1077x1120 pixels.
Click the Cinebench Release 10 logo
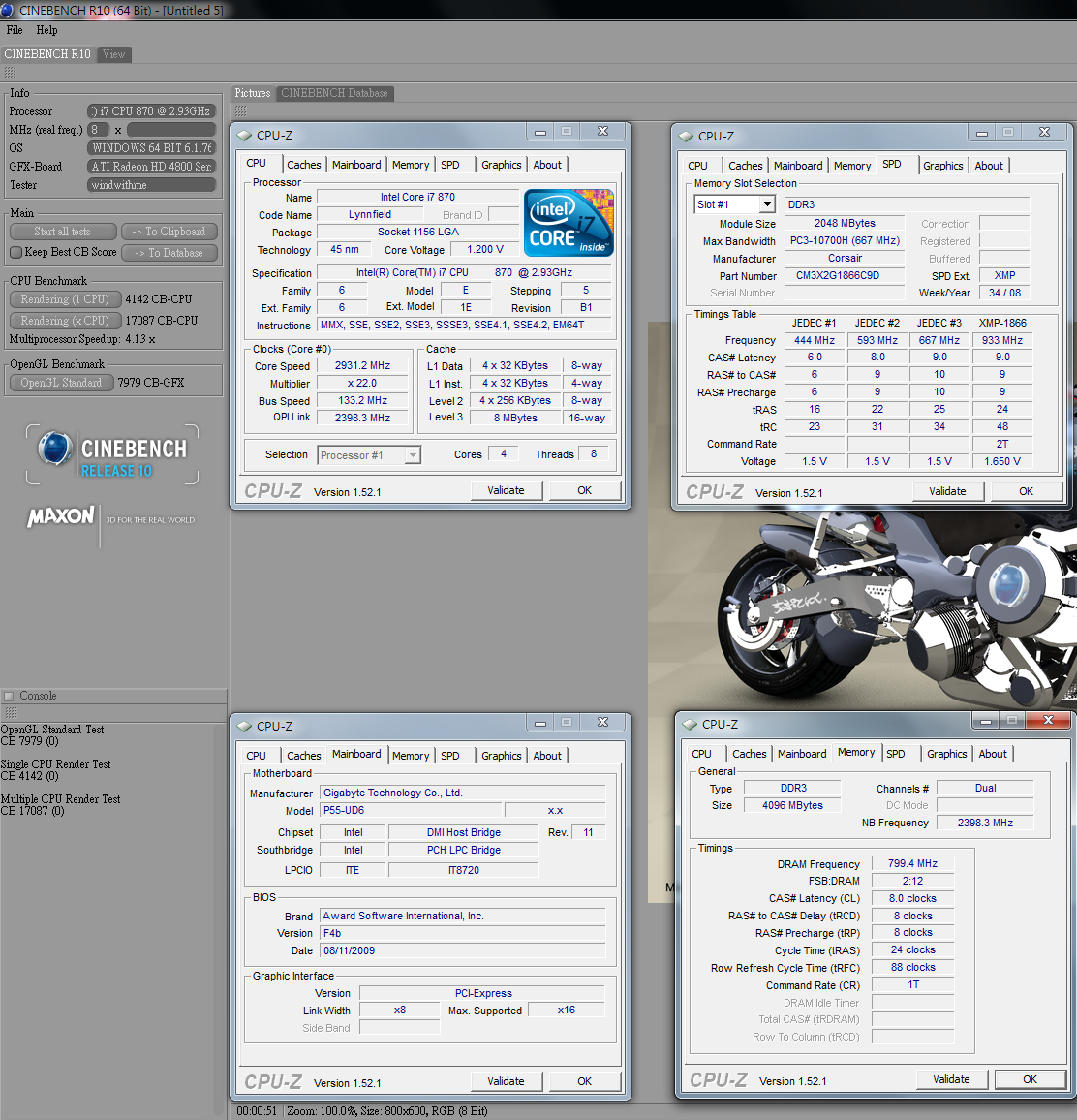pos(112,455)
